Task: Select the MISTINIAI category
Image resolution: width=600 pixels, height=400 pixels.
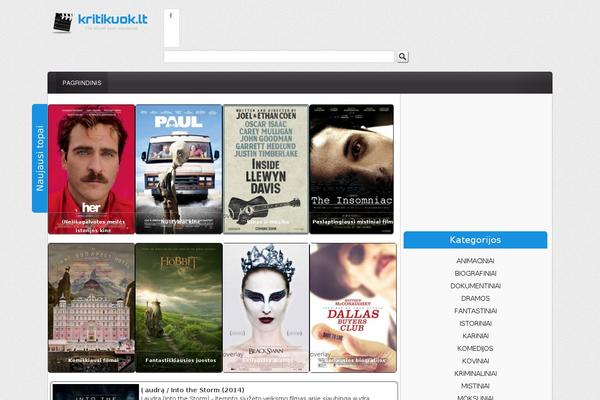Action: pos(475,386)
